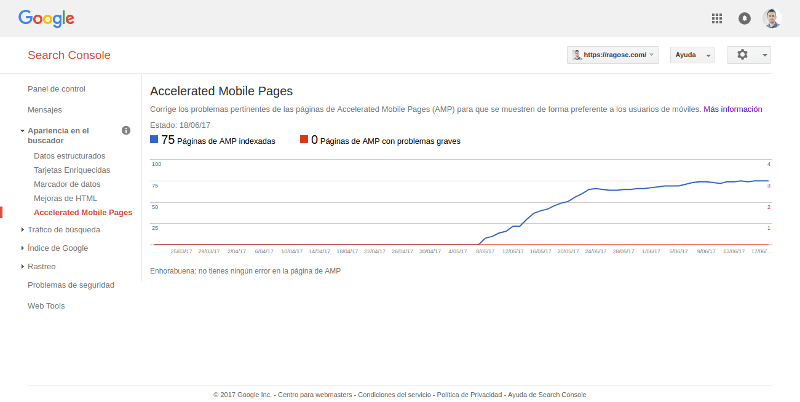Expand the Rastreo section
Image resolution: width=800 pixels, height=402 pixels.
tap(22, 266)
